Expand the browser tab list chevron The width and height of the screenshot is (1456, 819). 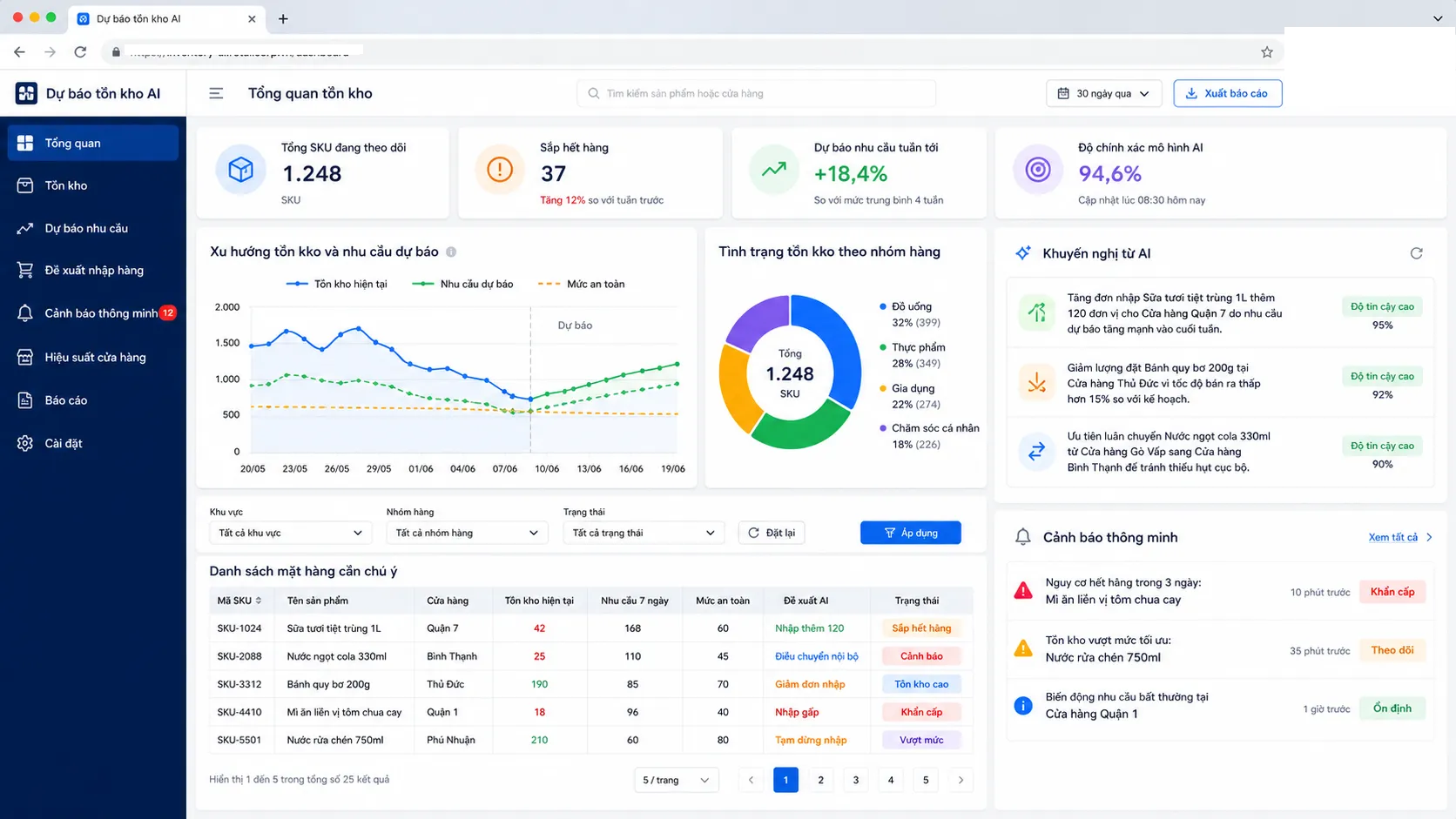click(x=1438, y=18)
